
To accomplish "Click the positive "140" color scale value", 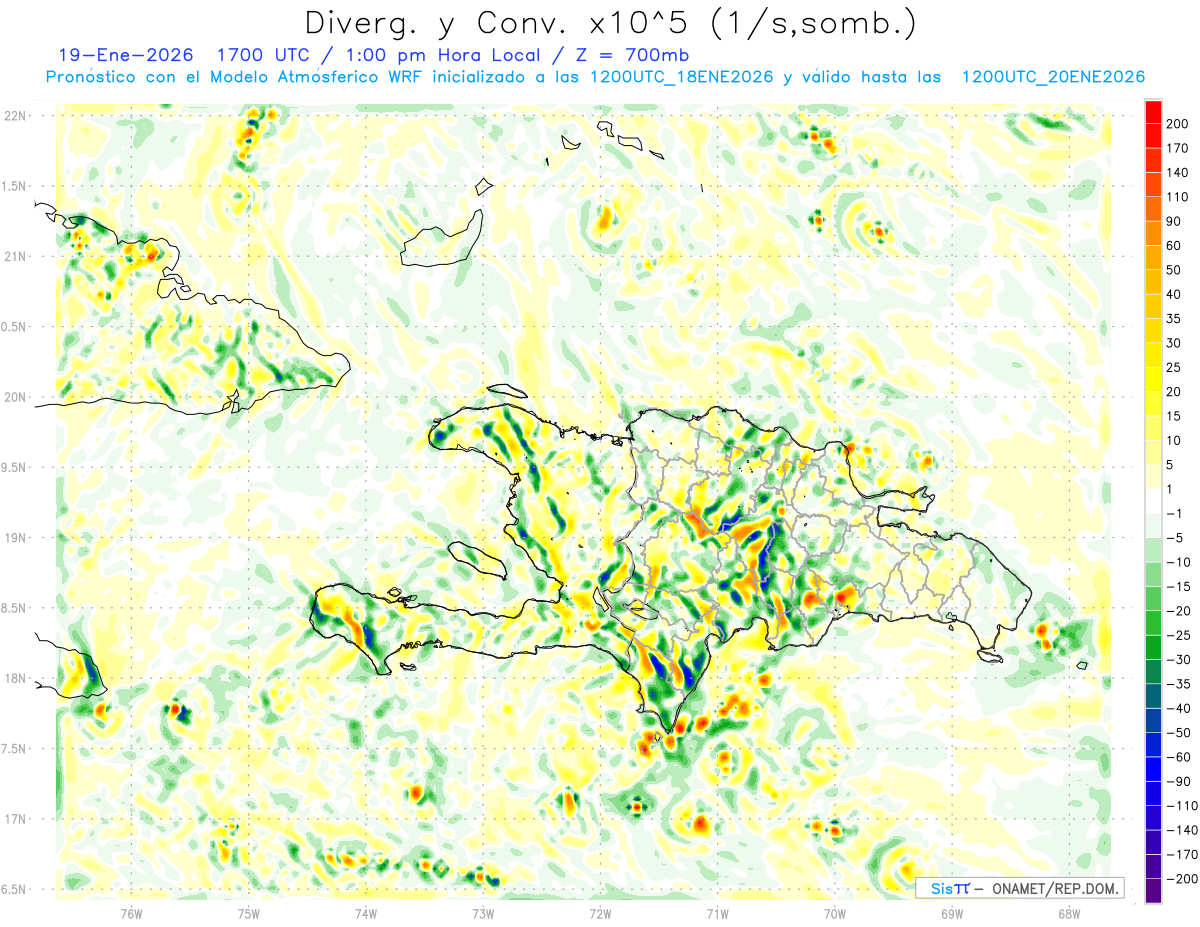I will (1177, 173).
